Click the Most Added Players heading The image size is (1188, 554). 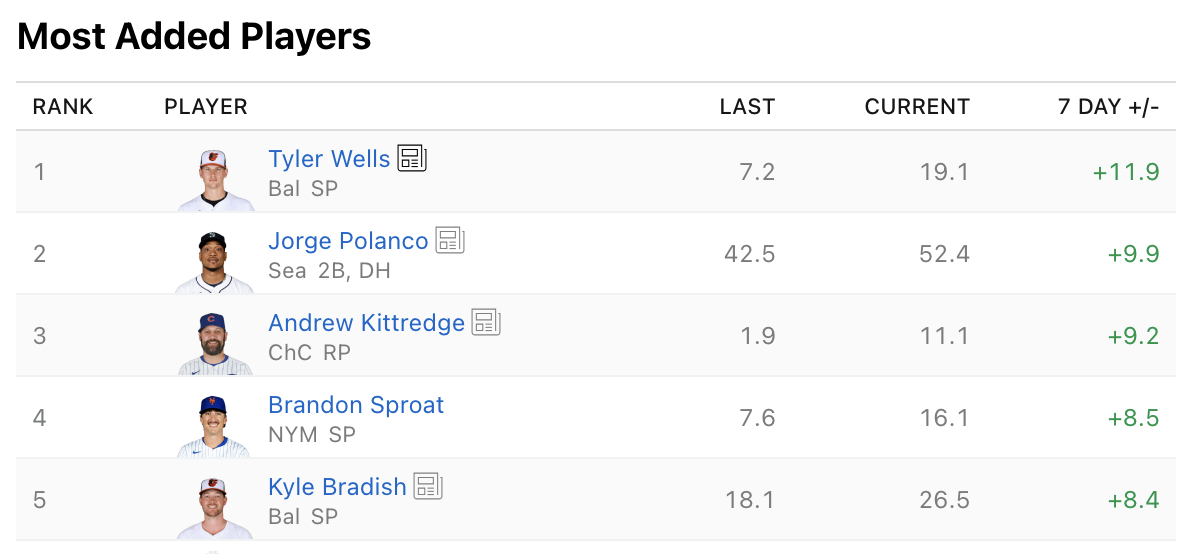click(x=194, y=37)
